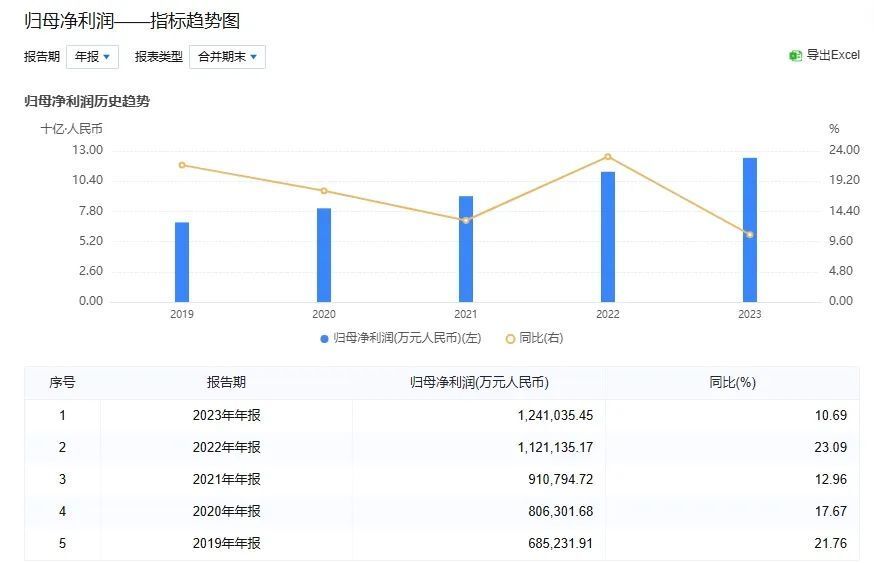Select the 2021年年报 table cell
This screenshot has width=874, height=563.
[x=226, y=479]
